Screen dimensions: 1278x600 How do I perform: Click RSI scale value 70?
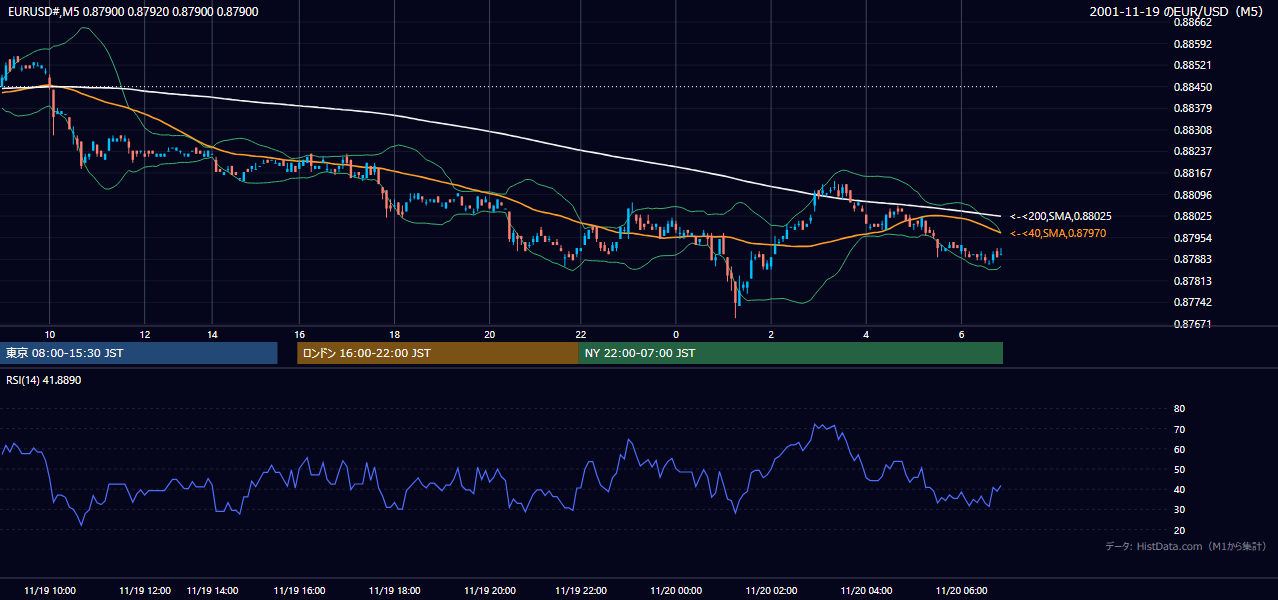pyautogui.click(x=1179, y=430)
